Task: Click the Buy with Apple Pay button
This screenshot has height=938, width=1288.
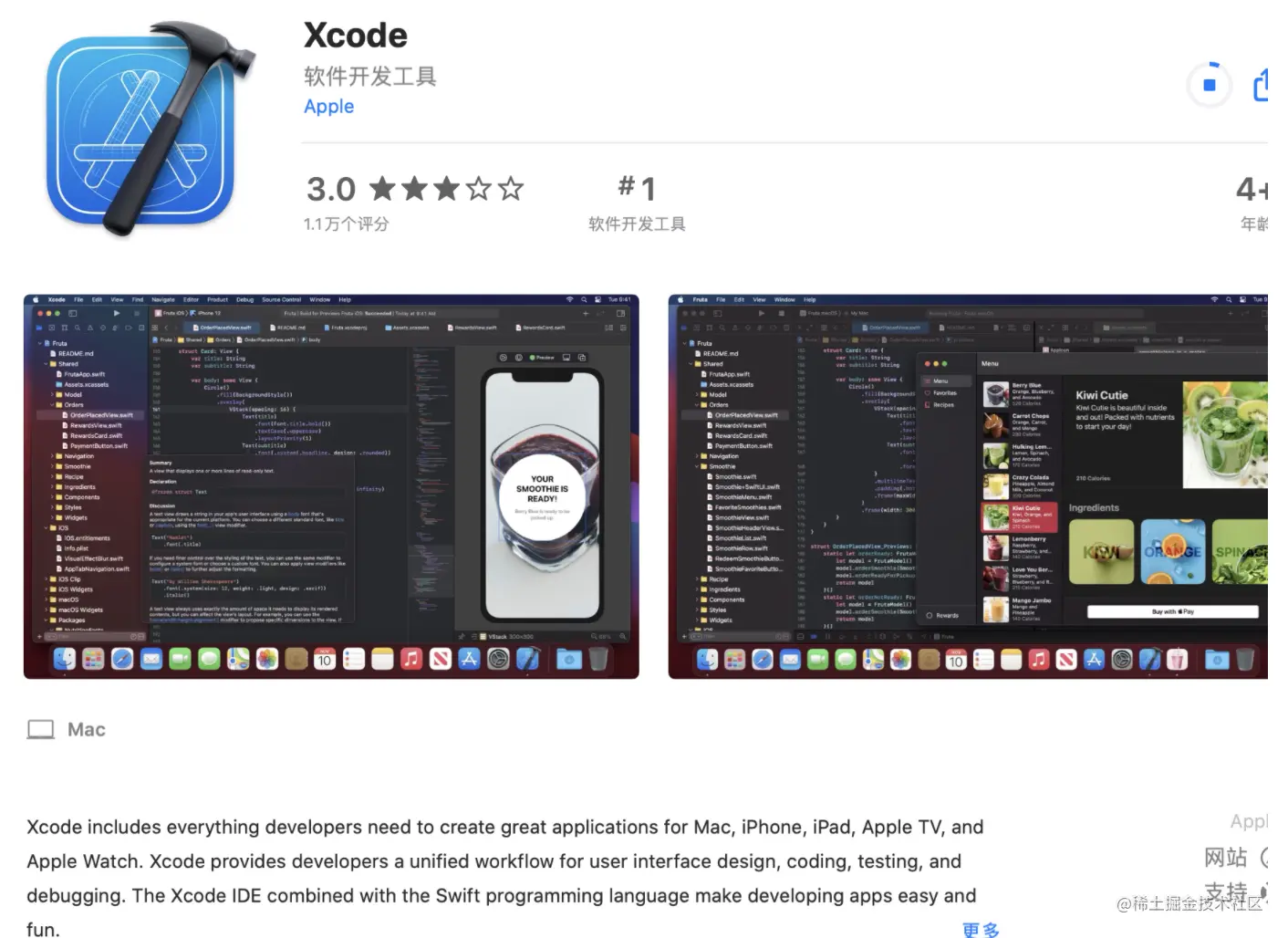Action: coord(1172,611)
